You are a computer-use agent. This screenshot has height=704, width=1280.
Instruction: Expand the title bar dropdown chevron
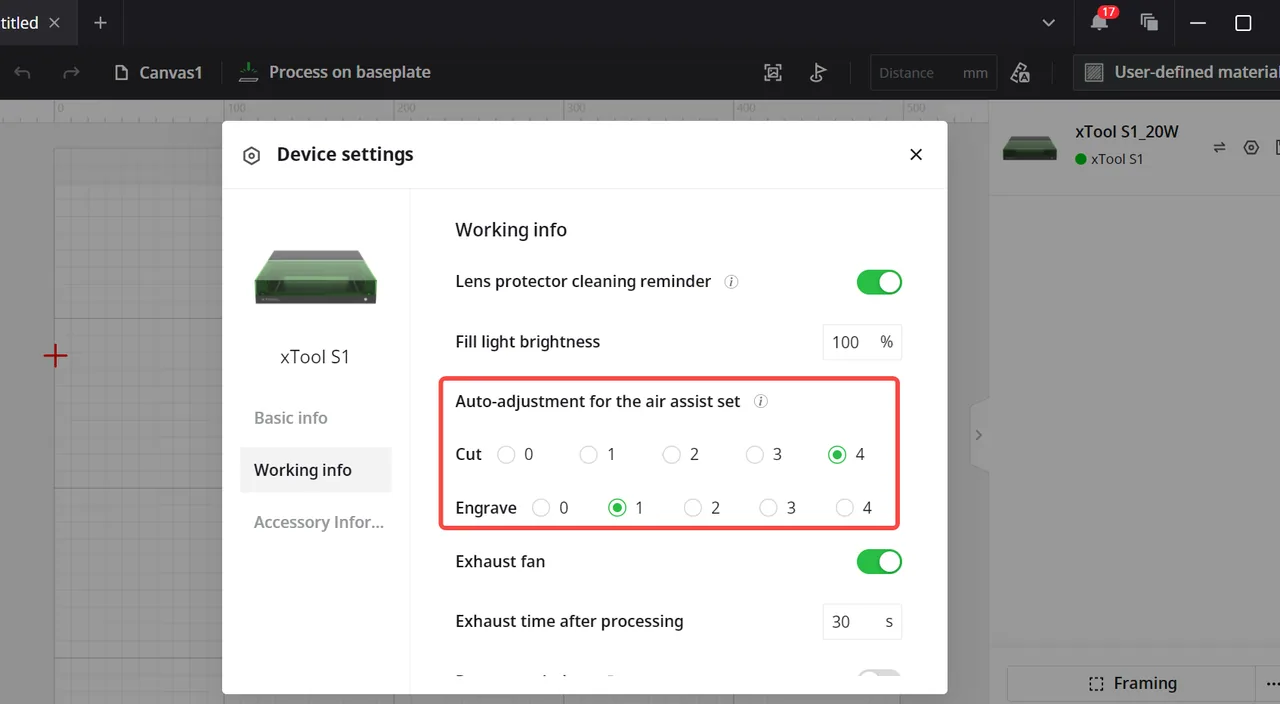(x=1048, y=22)
